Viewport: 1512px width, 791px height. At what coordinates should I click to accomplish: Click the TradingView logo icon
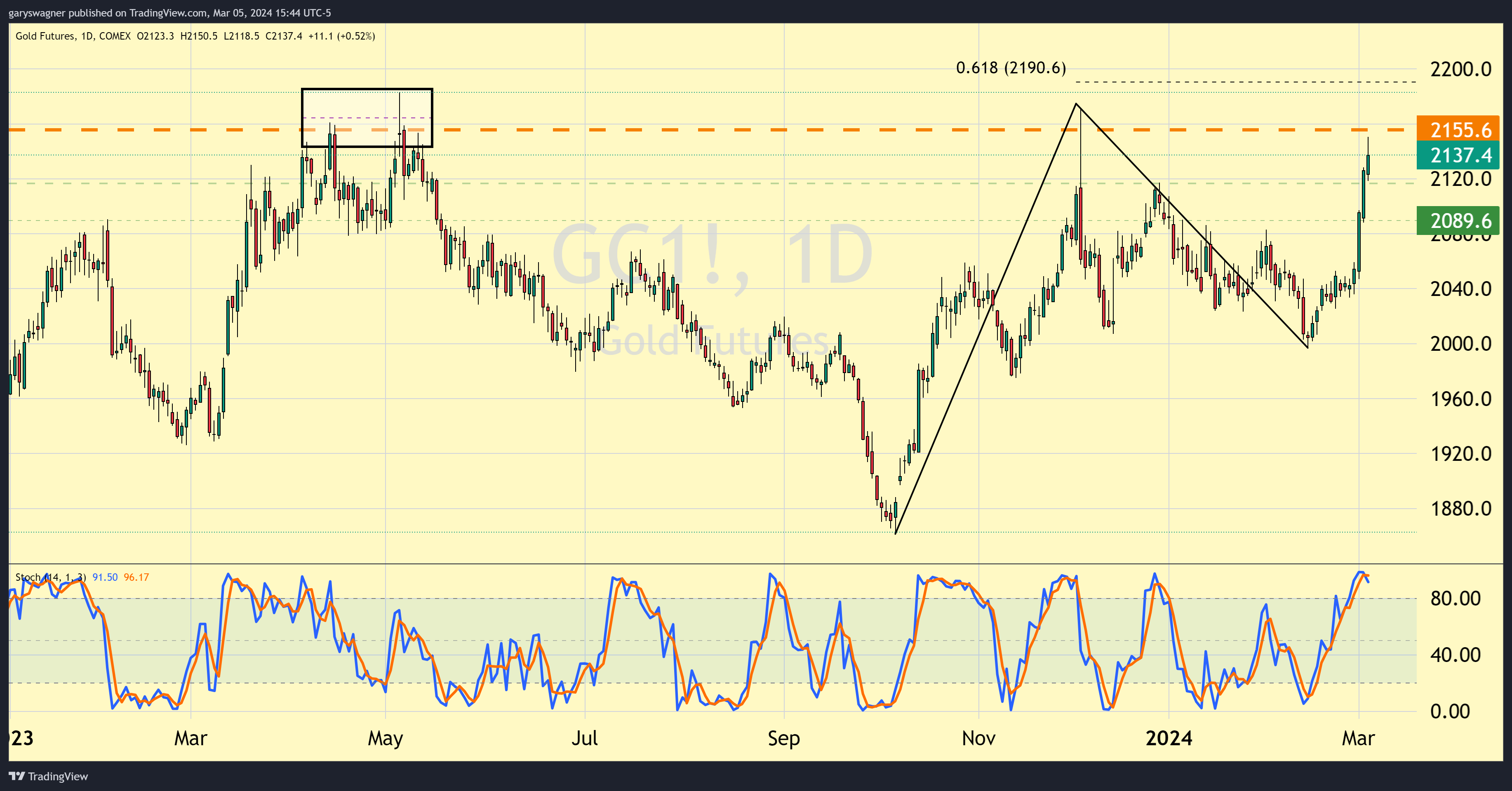(x=17, y=776)
